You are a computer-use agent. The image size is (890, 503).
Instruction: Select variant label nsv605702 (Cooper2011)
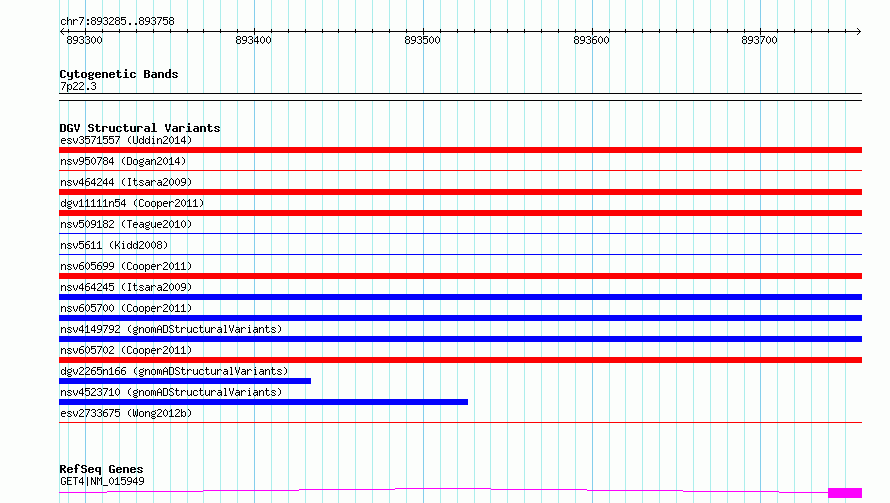(x=126, y=350)
